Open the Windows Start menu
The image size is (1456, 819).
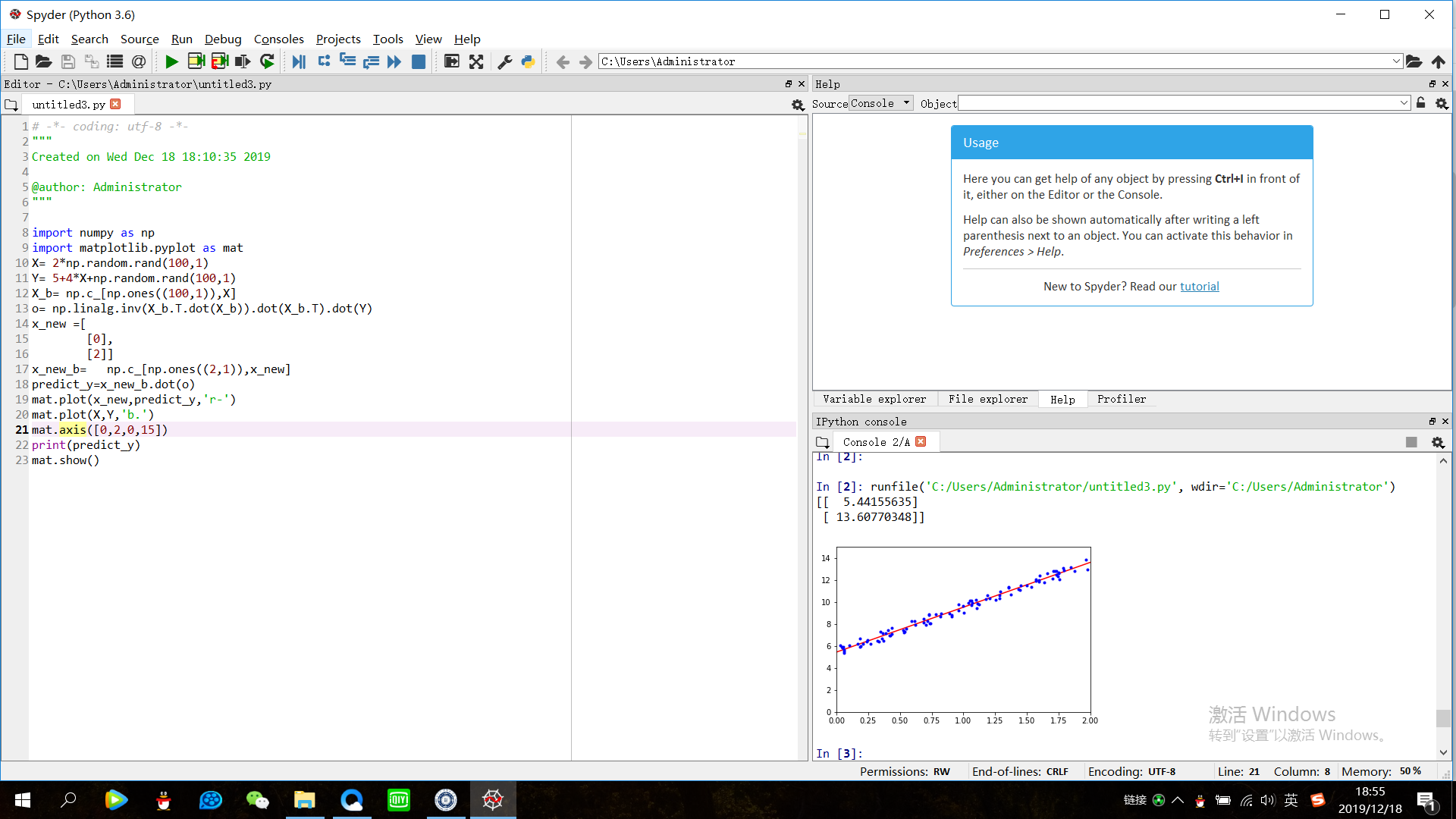(23, 800)
